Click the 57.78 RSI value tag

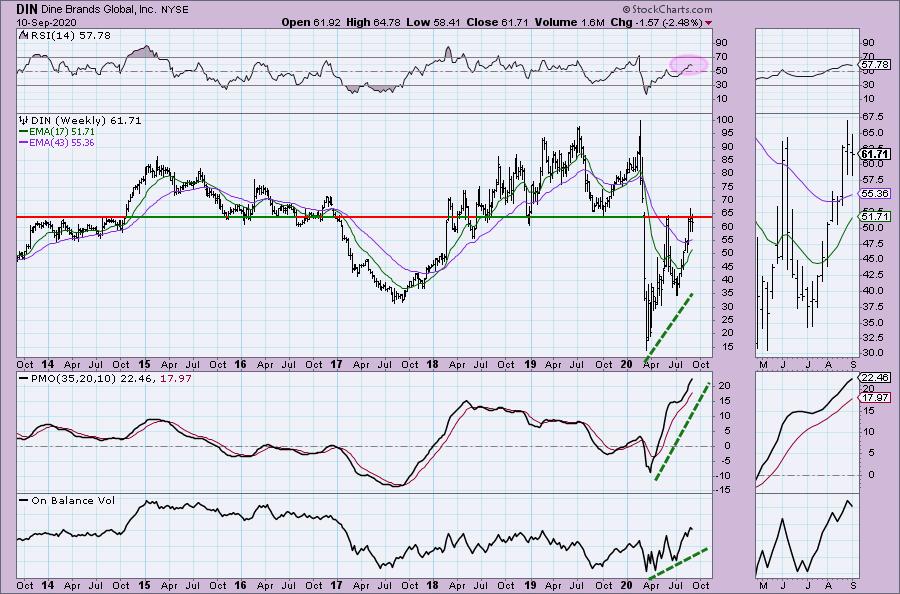(x=875, y=65)
